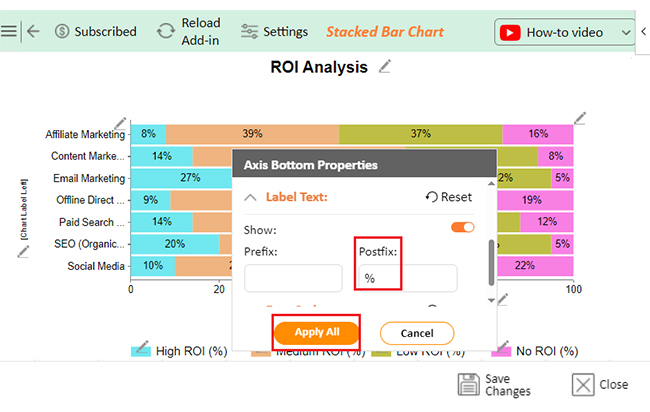Image resolution: width=650 pixels, height=412 pixels.
Task: Collapse the Label Text section chevron
Action: click(250, 197)
